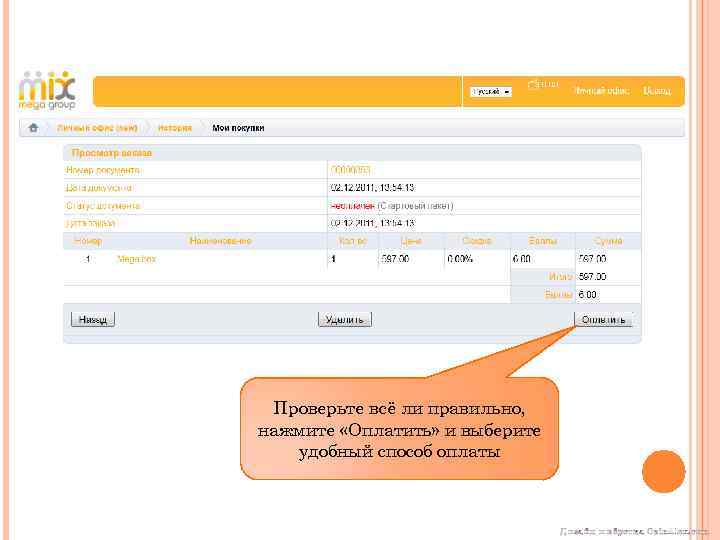Open the Mega box product link
The height and width of the screenshot is (540, 720).
point(136,259)
